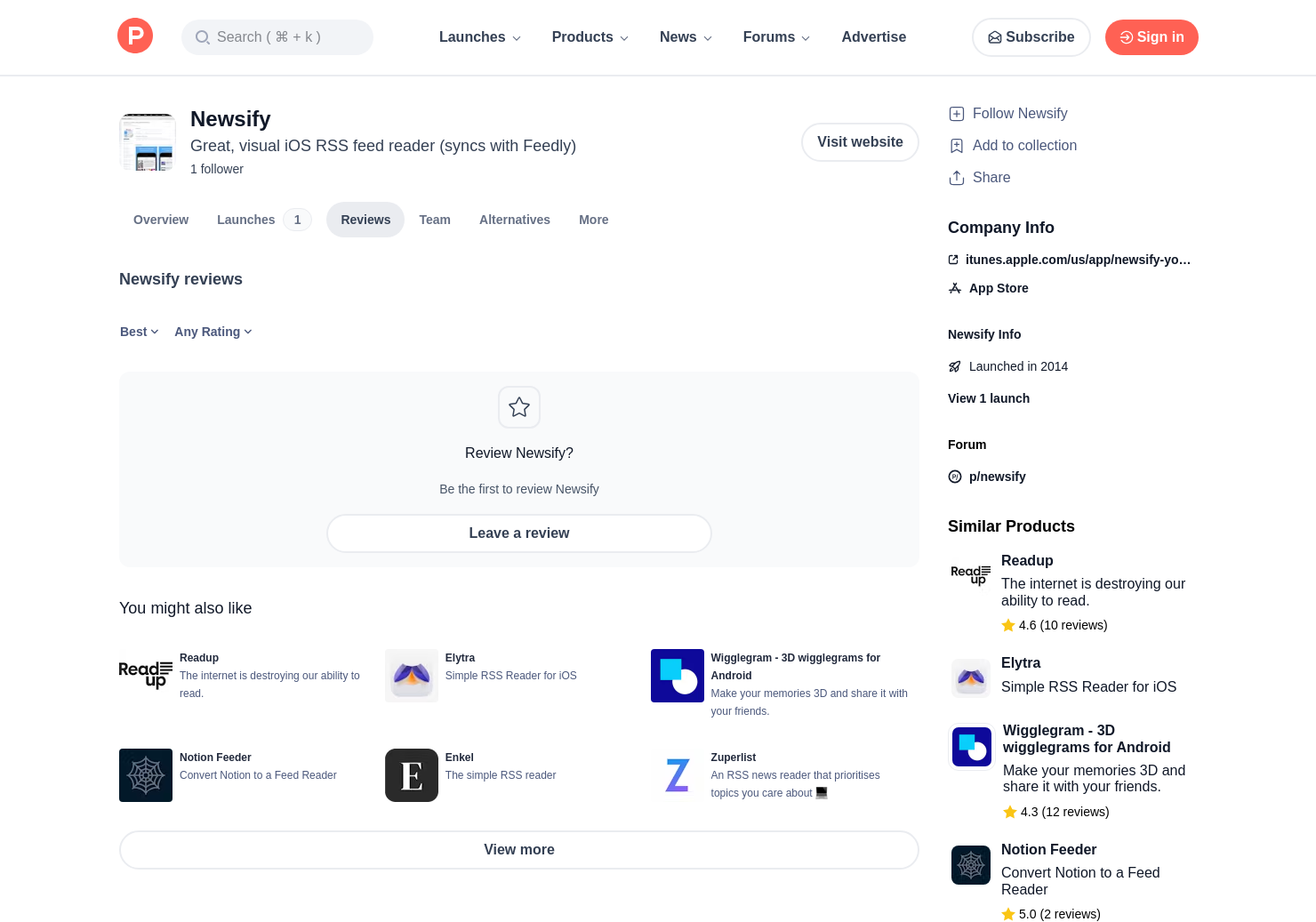
Task: Expand the More tab menu
Action: pyautogui.click(x=594, y=220)
